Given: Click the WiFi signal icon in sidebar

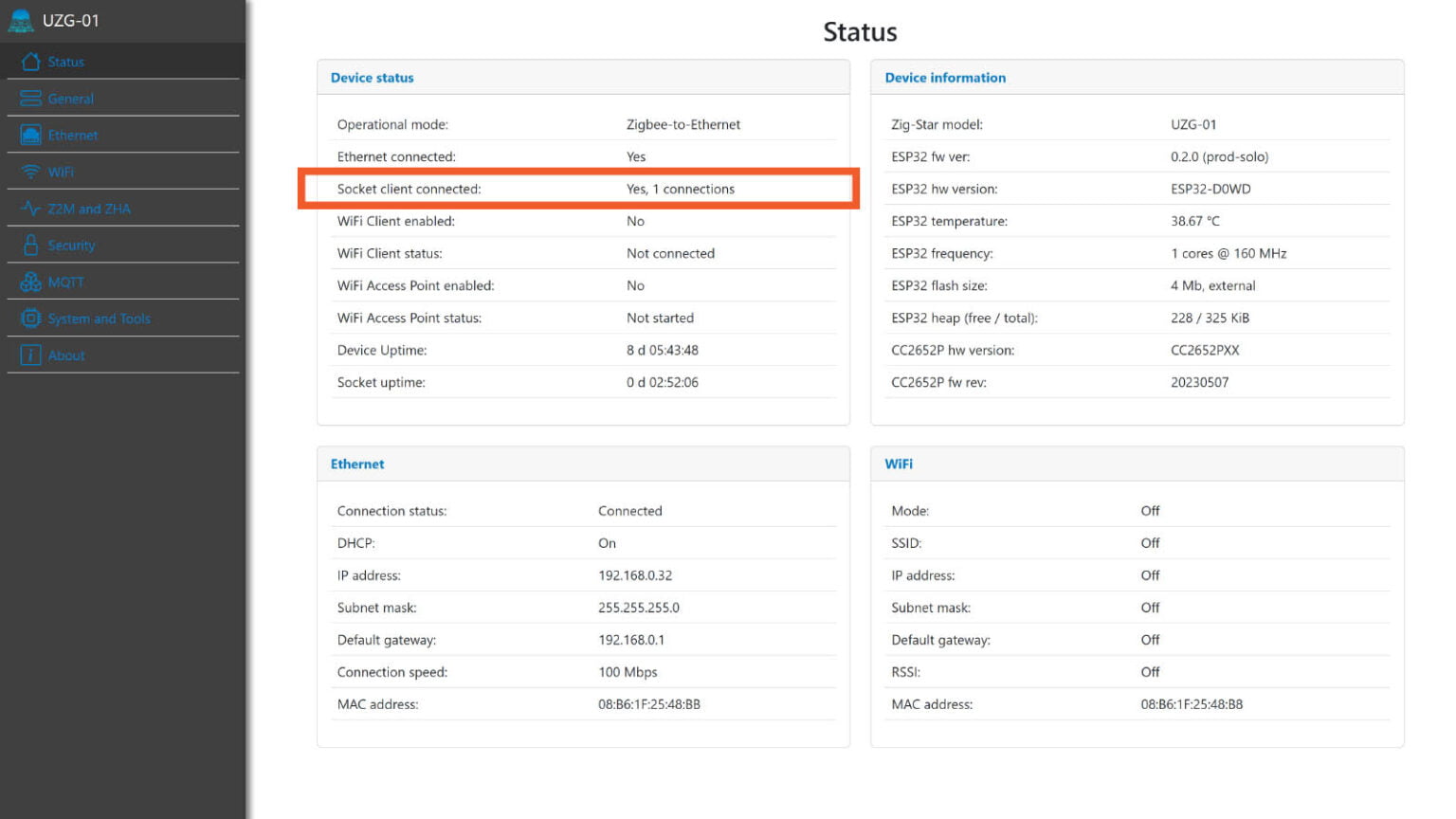Looking at the screenshot, I should pyautogui.click(x=28, y=172).
